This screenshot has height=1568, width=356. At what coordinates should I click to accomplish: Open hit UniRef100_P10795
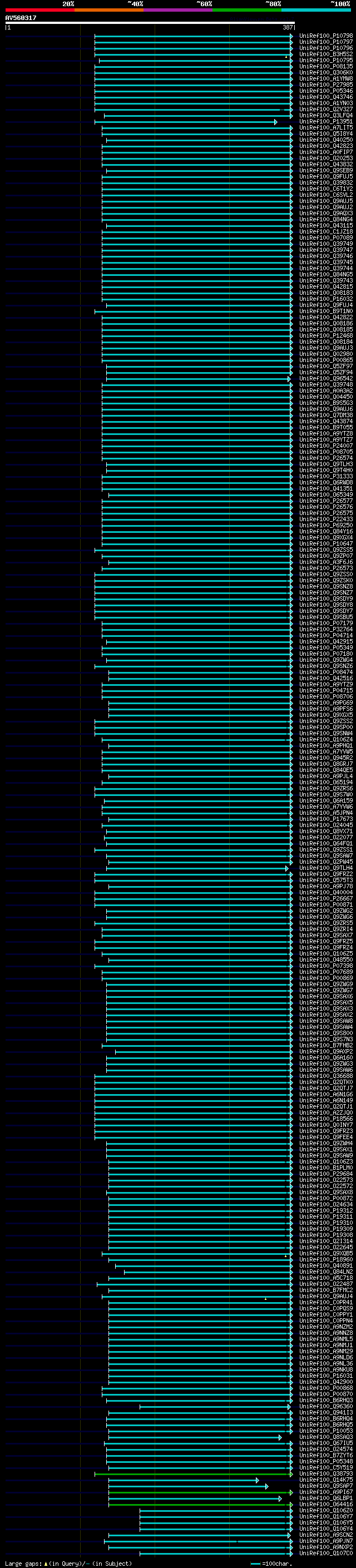tap(326, 60)
